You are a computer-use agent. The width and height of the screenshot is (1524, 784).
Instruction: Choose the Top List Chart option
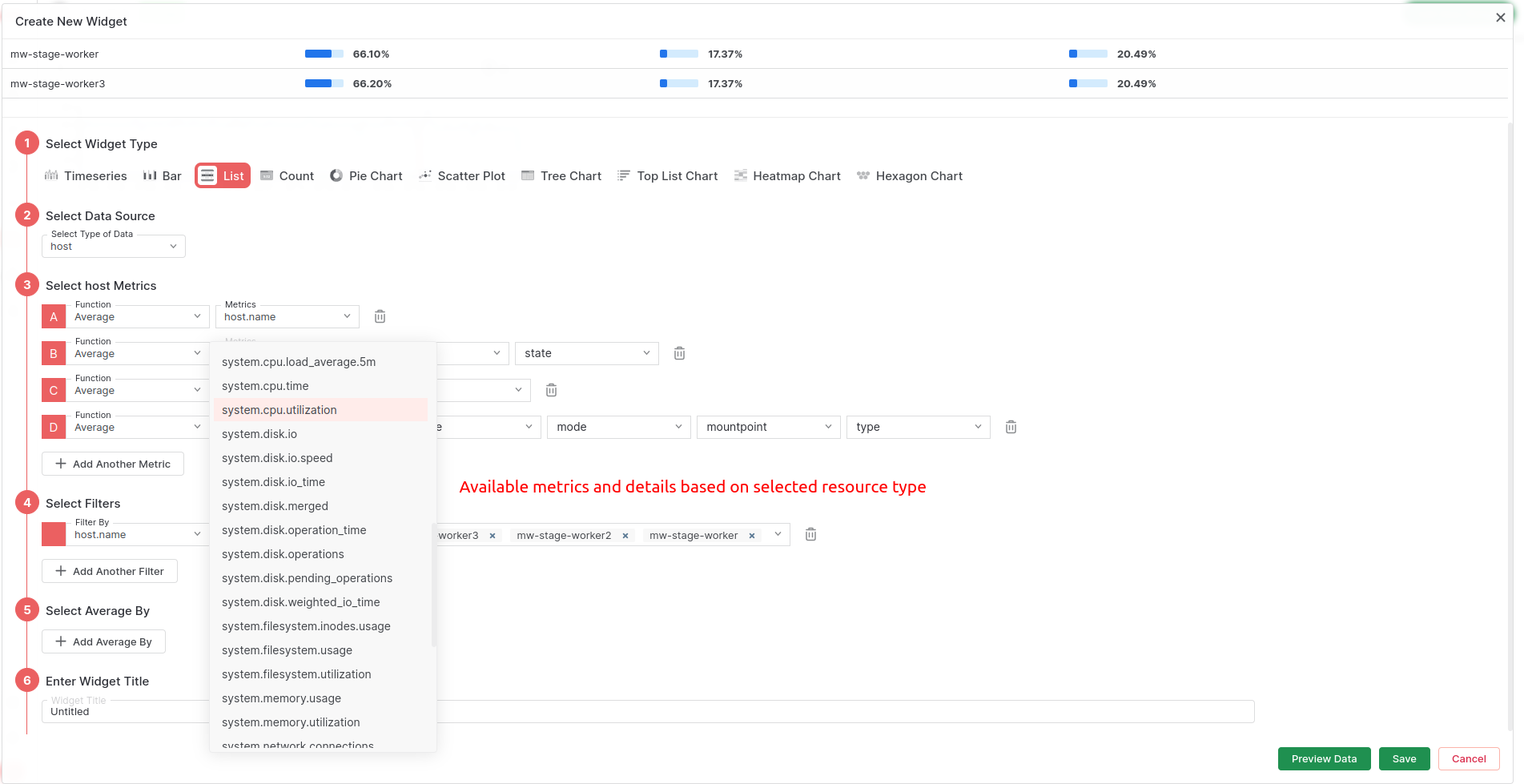pos(668,176)
